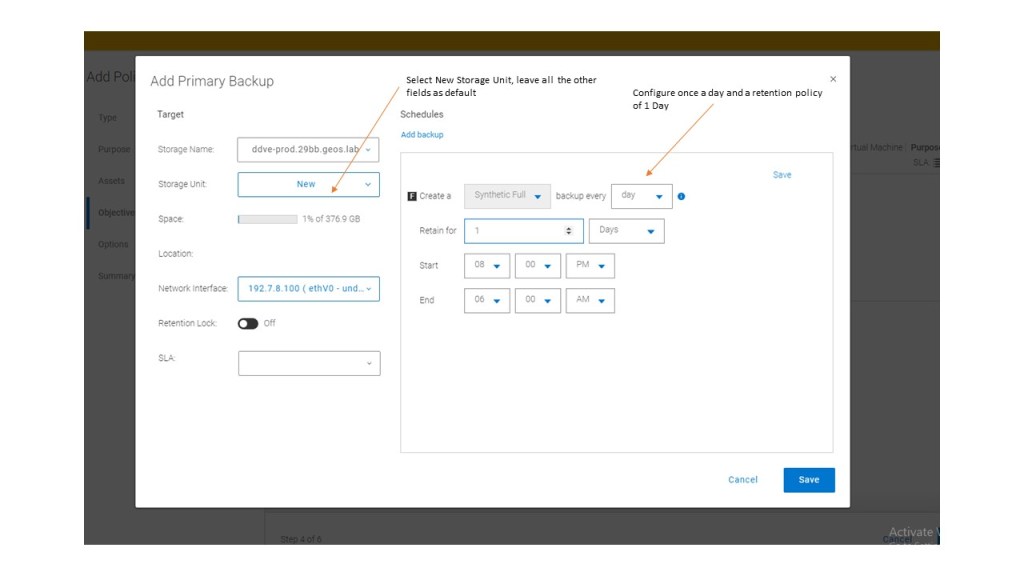Click the blue Save button
This screenshot has width=1024, height=576.
(x=809, y=480)
